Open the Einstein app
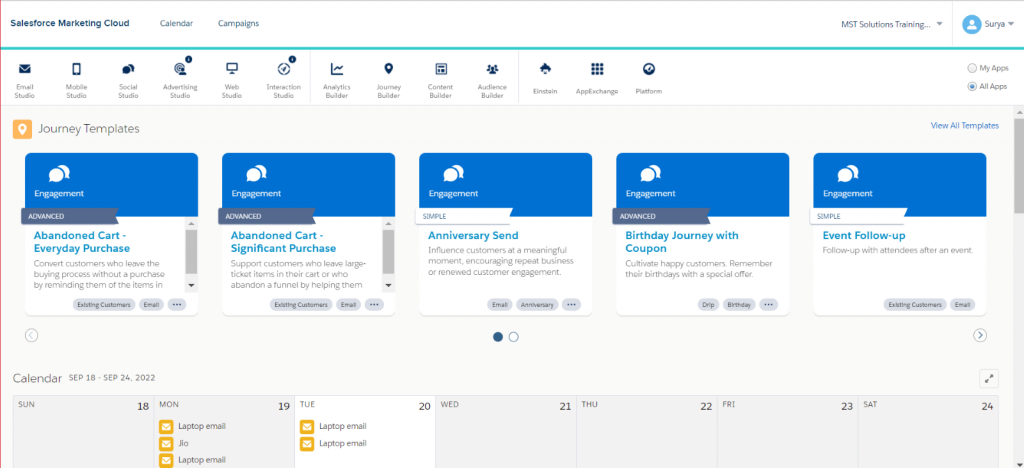Viewport: 1024px width, 468px height. click(x=545, y=78)
